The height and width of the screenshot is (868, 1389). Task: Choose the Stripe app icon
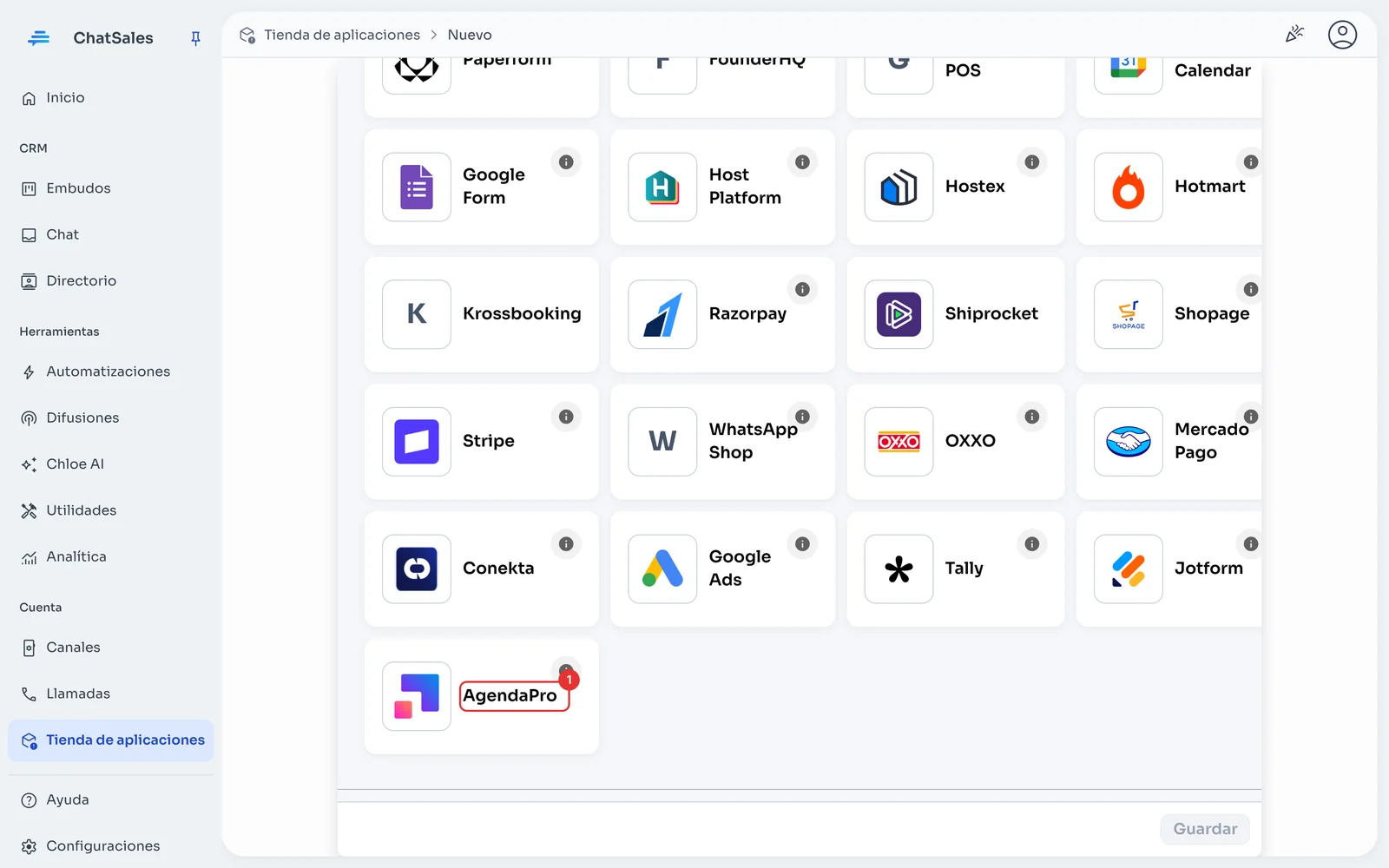[417, 441]
